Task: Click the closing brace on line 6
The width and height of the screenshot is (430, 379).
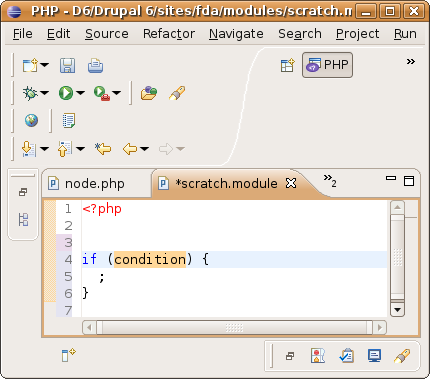Action: 86,293
